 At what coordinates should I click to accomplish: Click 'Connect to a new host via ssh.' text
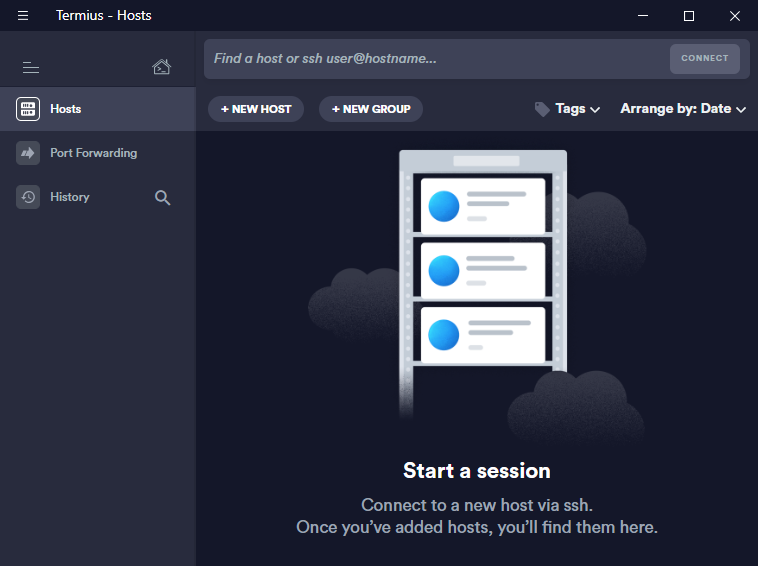(477, 505)
